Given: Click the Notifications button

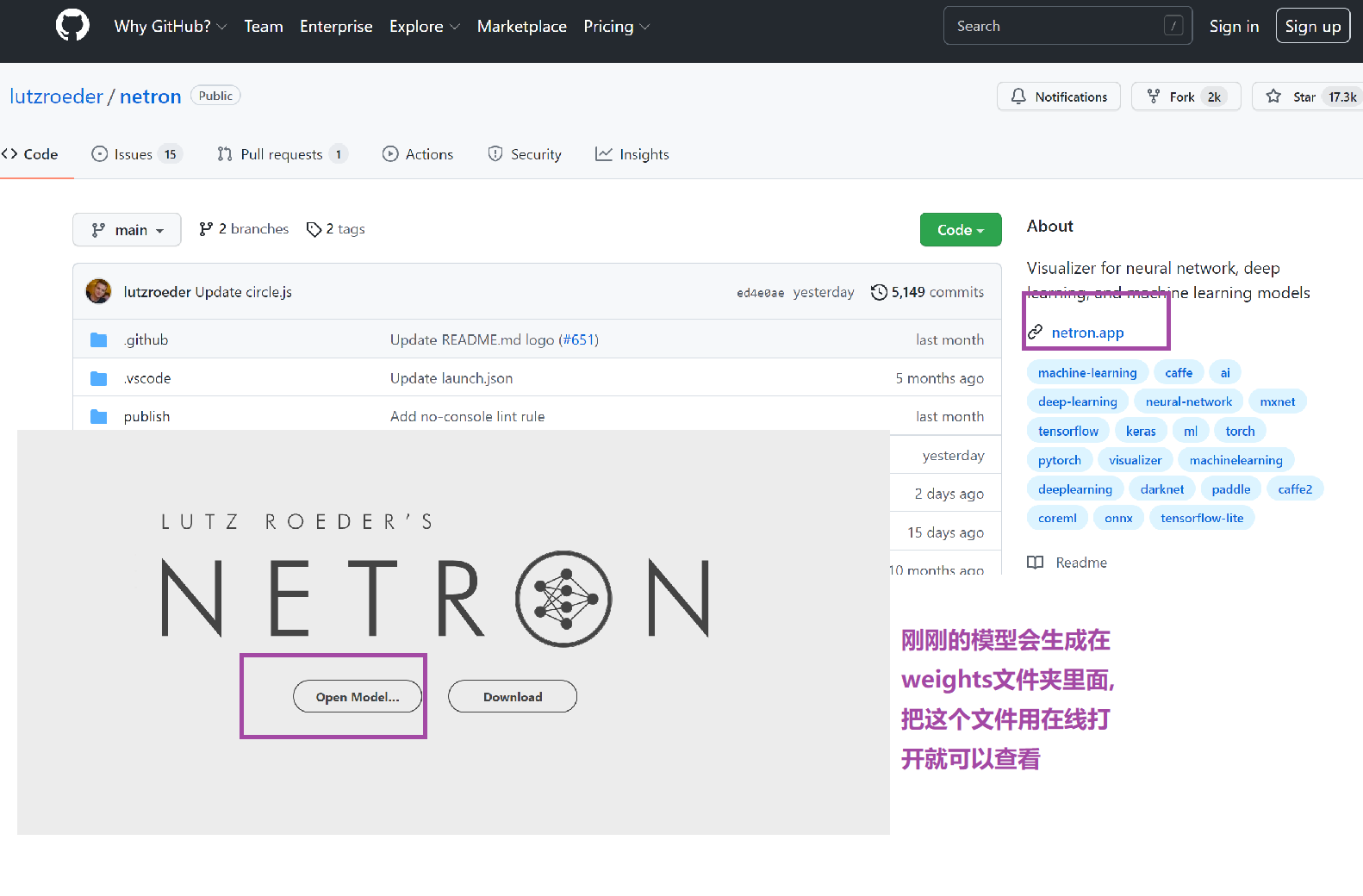Looking at the screenshot, I should [1059, 96].
